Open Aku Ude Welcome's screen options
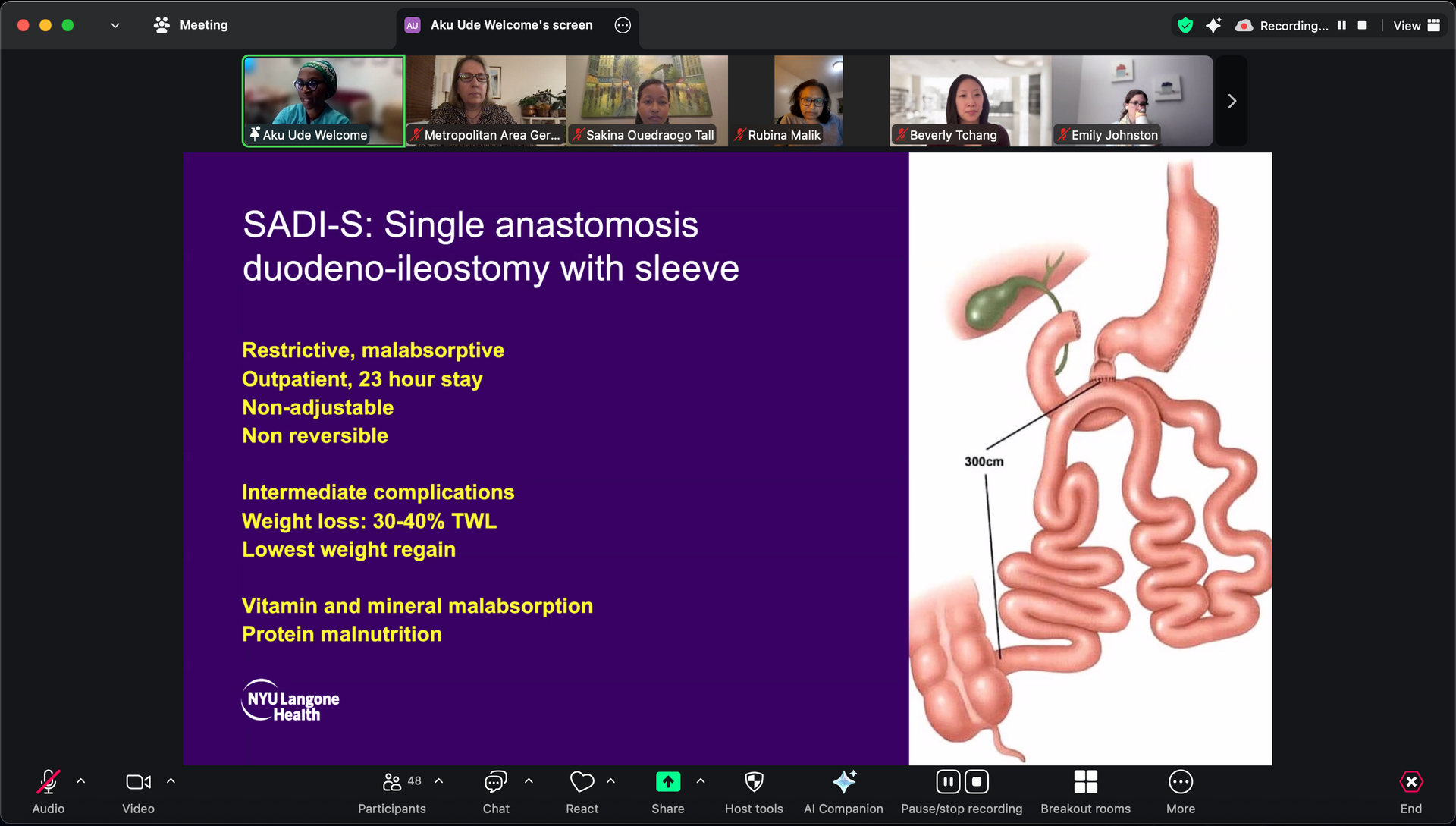This screenshot has width=1456, height=826. pyautogui.click(x=623, y=25)
